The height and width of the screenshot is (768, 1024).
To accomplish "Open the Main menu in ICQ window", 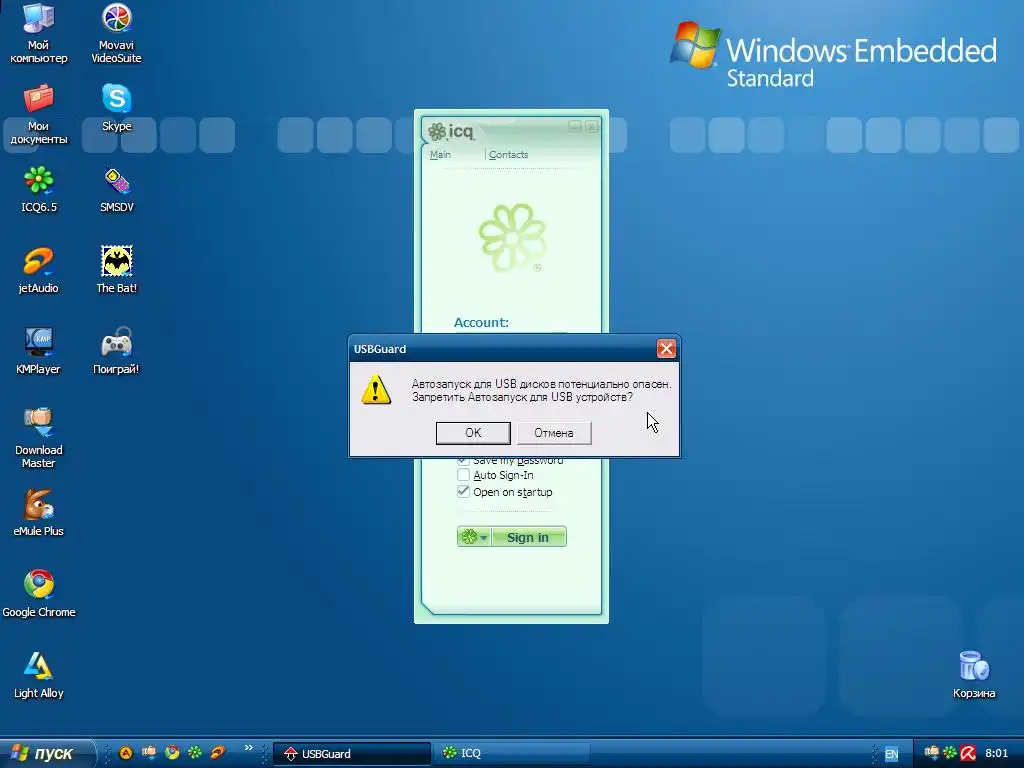I will coord(440,155).
